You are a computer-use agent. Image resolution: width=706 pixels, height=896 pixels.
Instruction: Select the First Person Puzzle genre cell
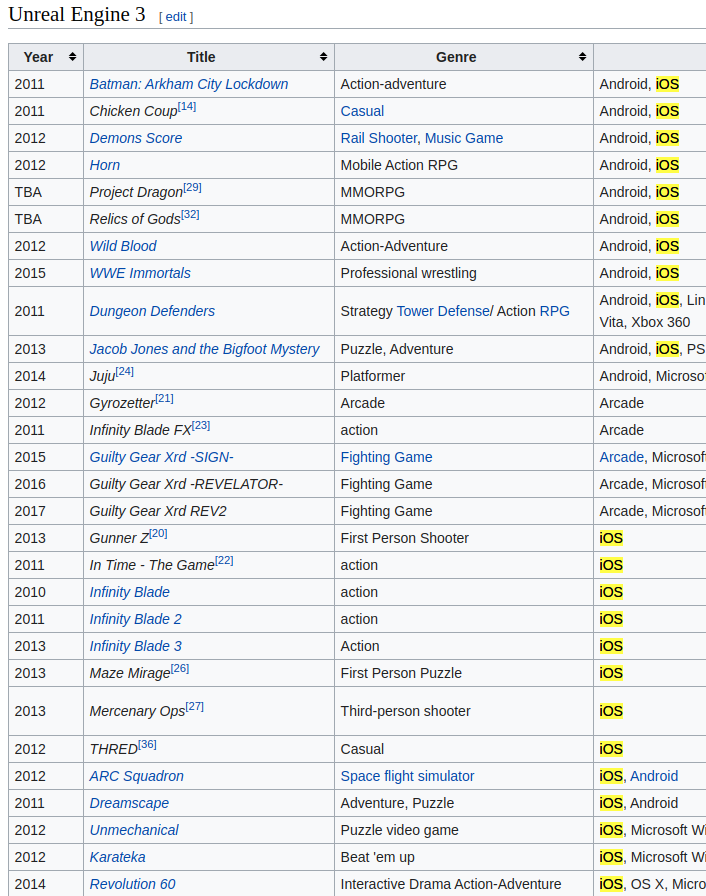point(464,673)
